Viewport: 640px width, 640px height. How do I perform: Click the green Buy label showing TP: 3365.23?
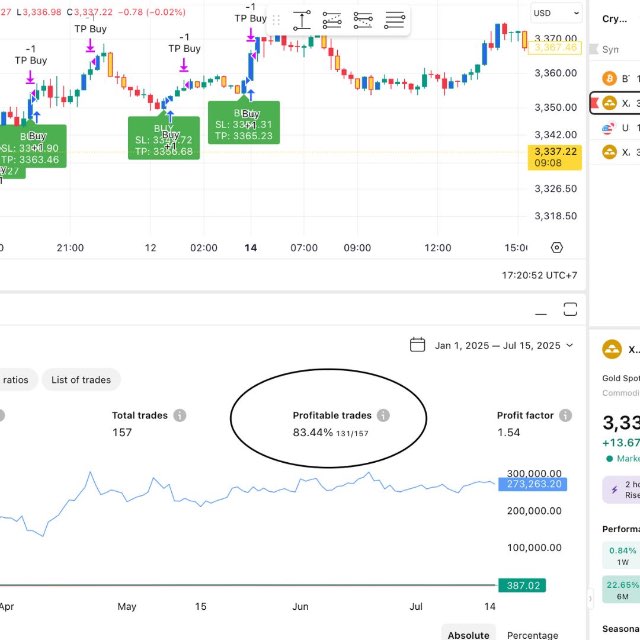click(244, 123)
